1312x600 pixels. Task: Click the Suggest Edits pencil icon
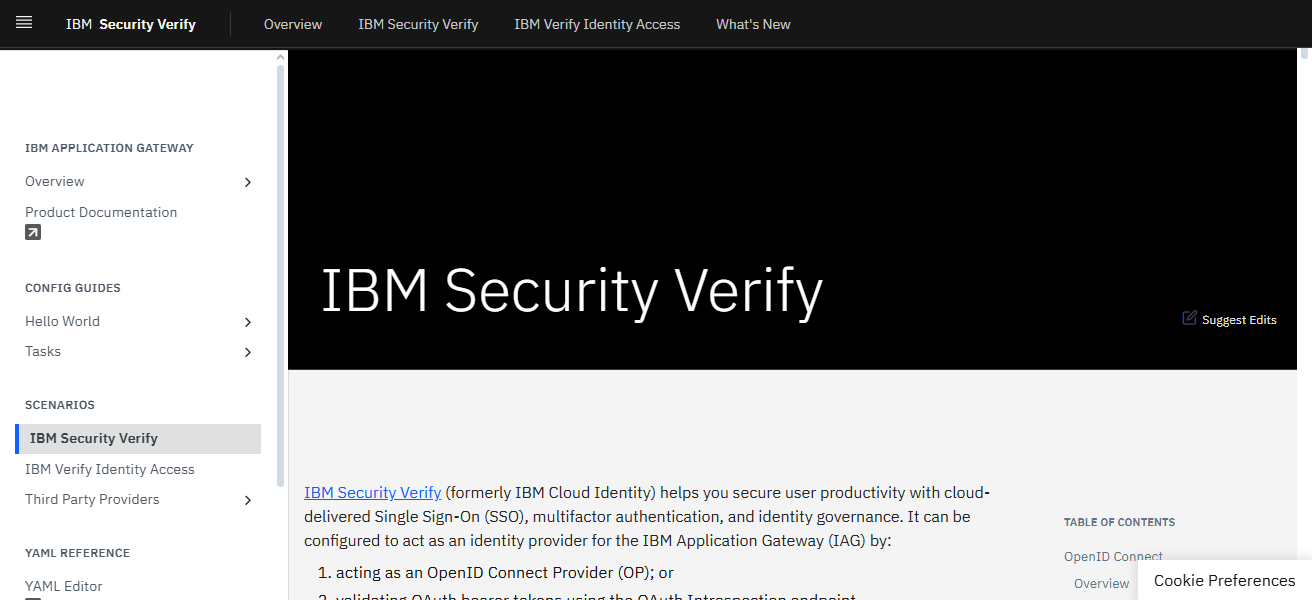pos(1188,318)
